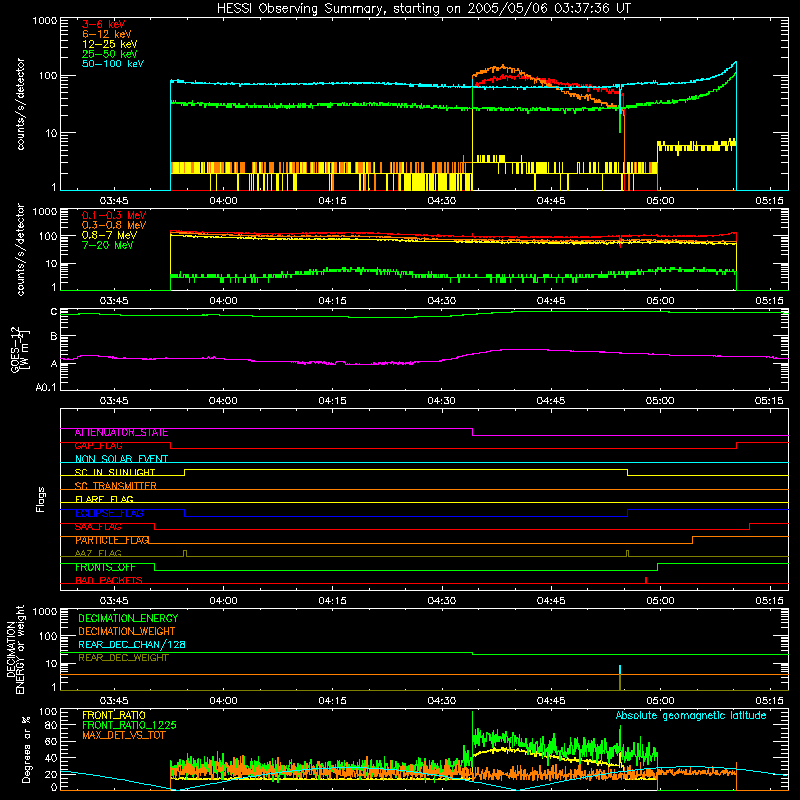
Task: Pick the BAD_PACKETS flag label
Action: 109,581
